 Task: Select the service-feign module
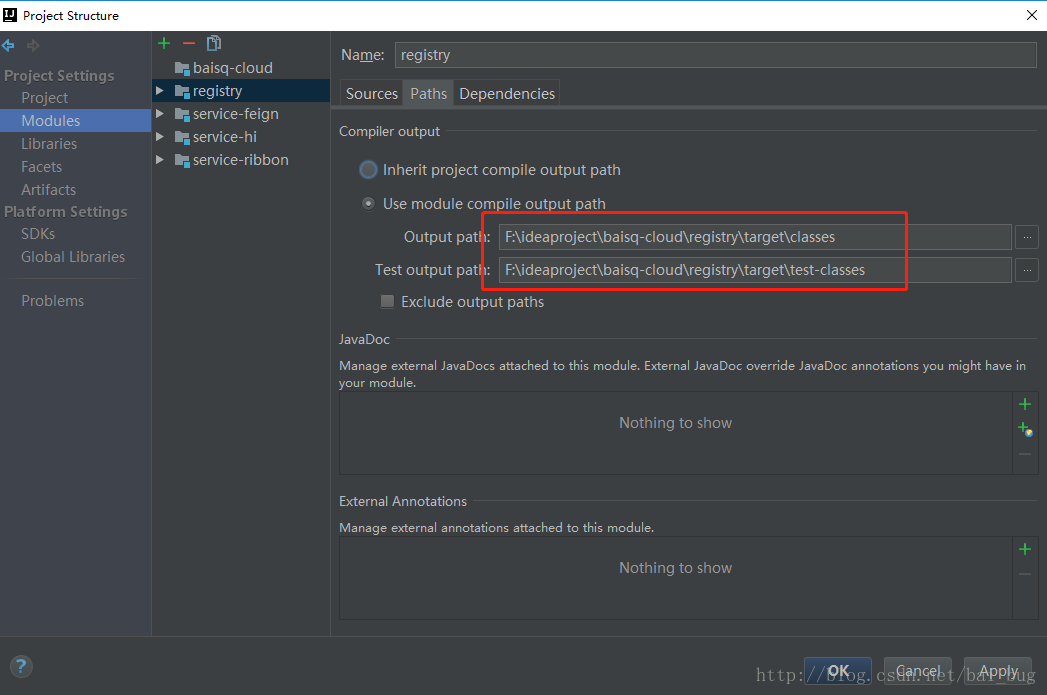pyautogui.click(x=236, y=114)
